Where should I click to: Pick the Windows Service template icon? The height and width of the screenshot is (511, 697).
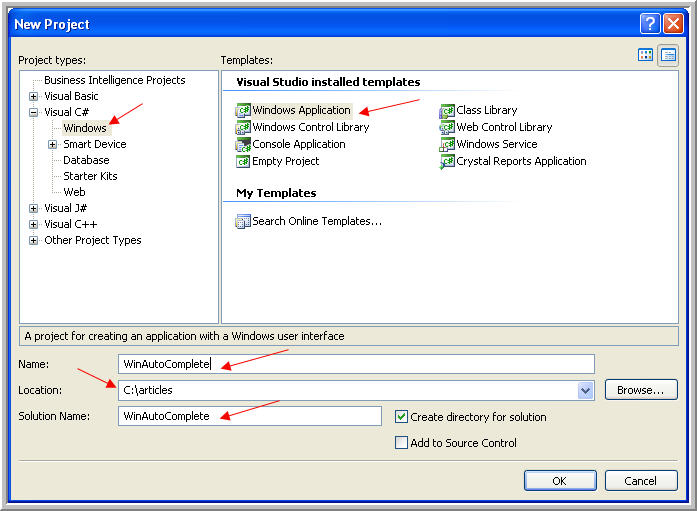[x=447, y=144]
